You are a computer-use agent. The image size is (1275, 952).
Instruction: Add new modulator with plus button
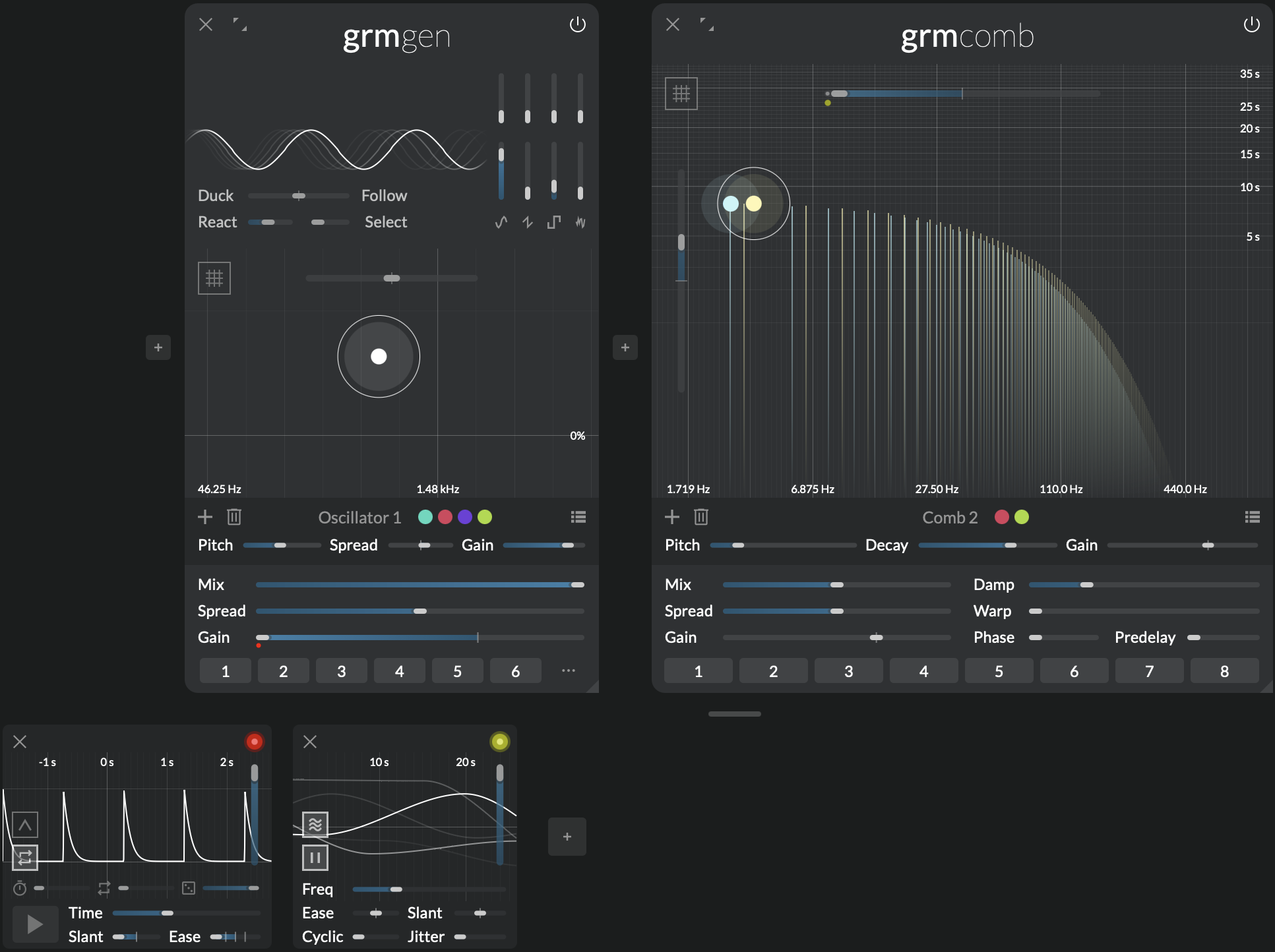[x=567, y=837]
